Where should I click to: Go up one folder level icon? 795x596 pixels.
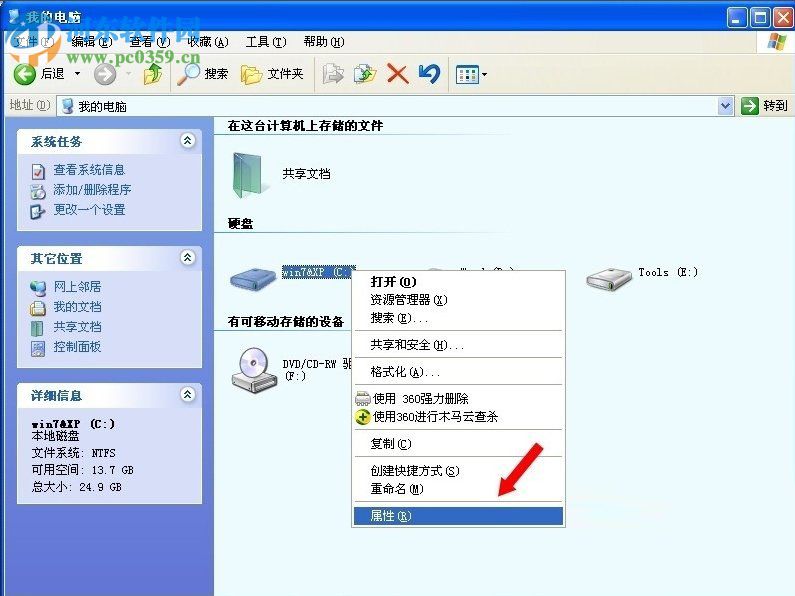pyautogui.click(x=153, y=74)
